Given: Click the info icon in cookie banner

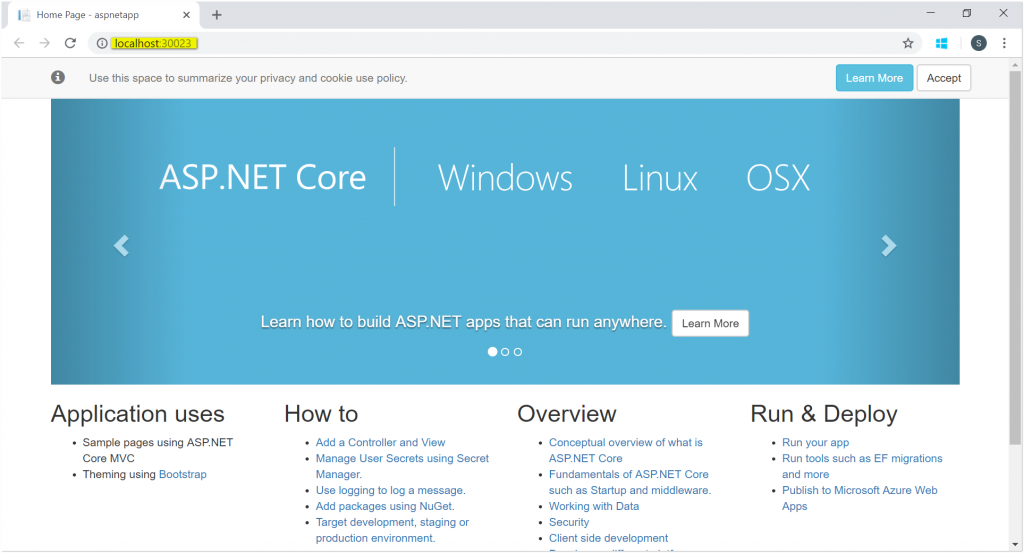Looking at the screenshot, I should click(x=58, y=78).
